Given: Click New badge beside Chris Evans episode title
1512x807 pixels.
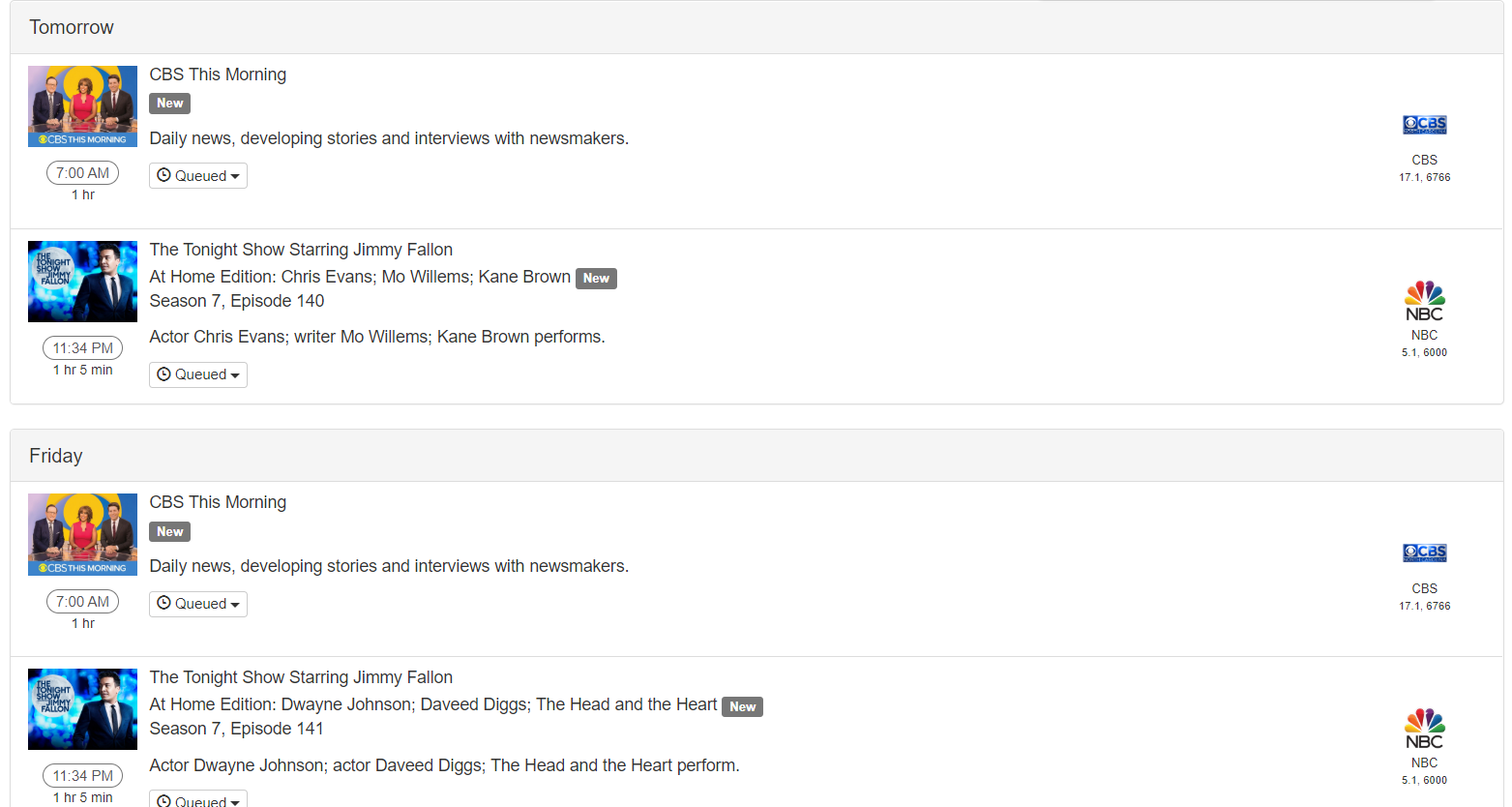Looking at the screenshot, I should pos(596,279).
